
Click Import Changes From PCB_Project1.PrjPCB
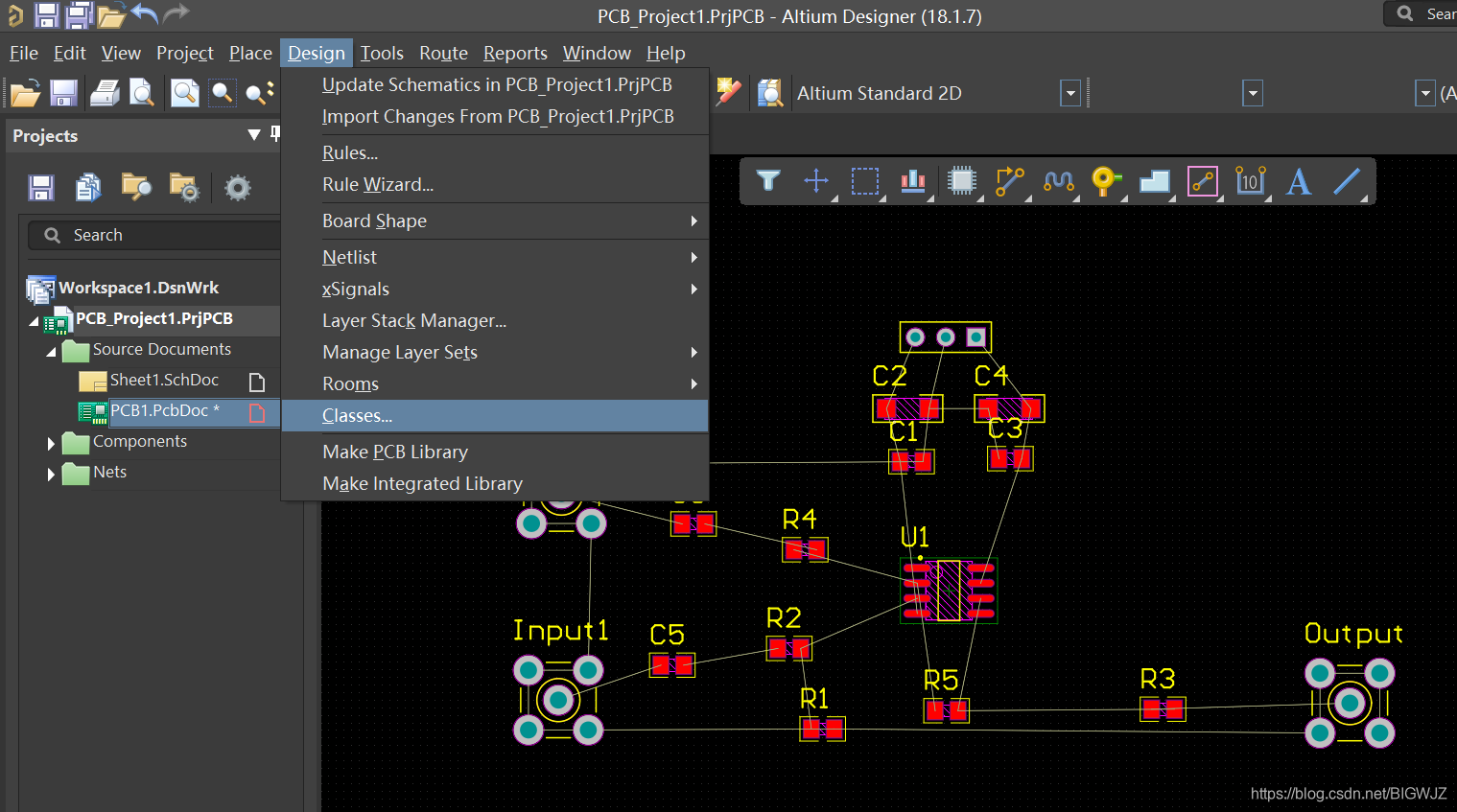496,116
